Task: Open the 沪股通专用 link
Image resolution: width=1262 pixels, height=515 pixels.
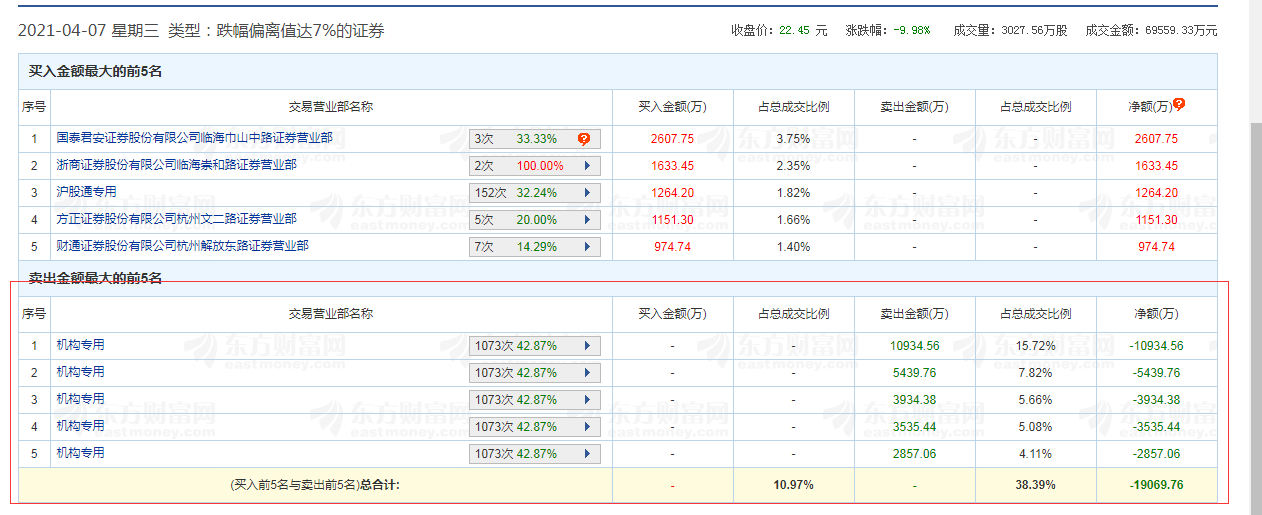Action: 86,192
